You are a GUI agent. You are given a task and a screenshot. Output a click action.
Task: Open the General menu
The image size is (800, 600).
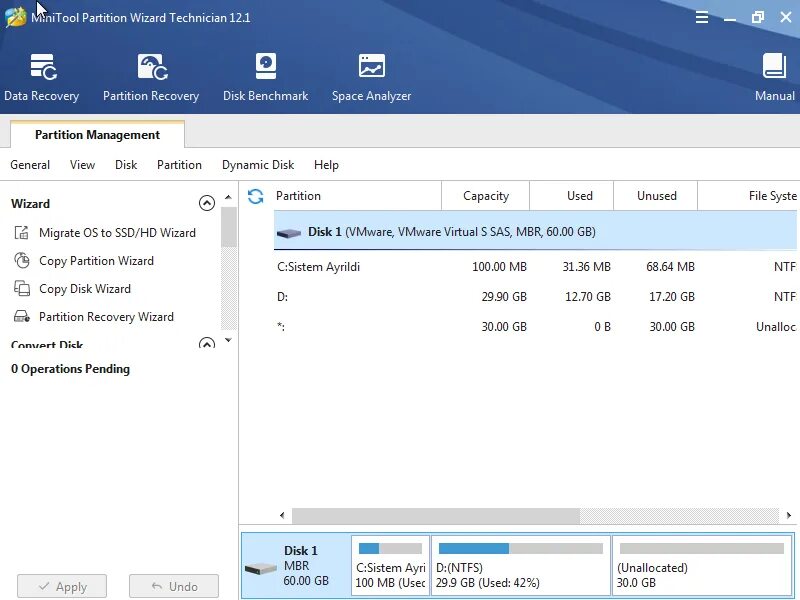pos(30,165)
